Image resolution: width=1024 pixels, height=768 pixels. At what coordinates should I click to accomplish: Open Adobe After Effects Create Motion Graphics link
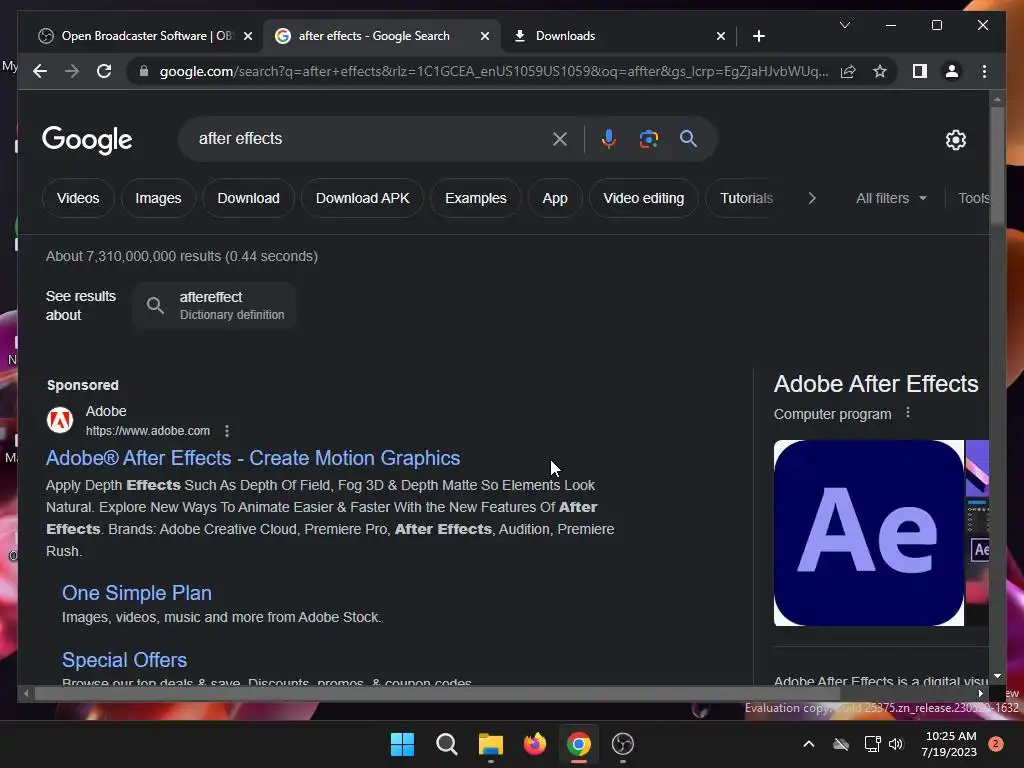(253, 458)
